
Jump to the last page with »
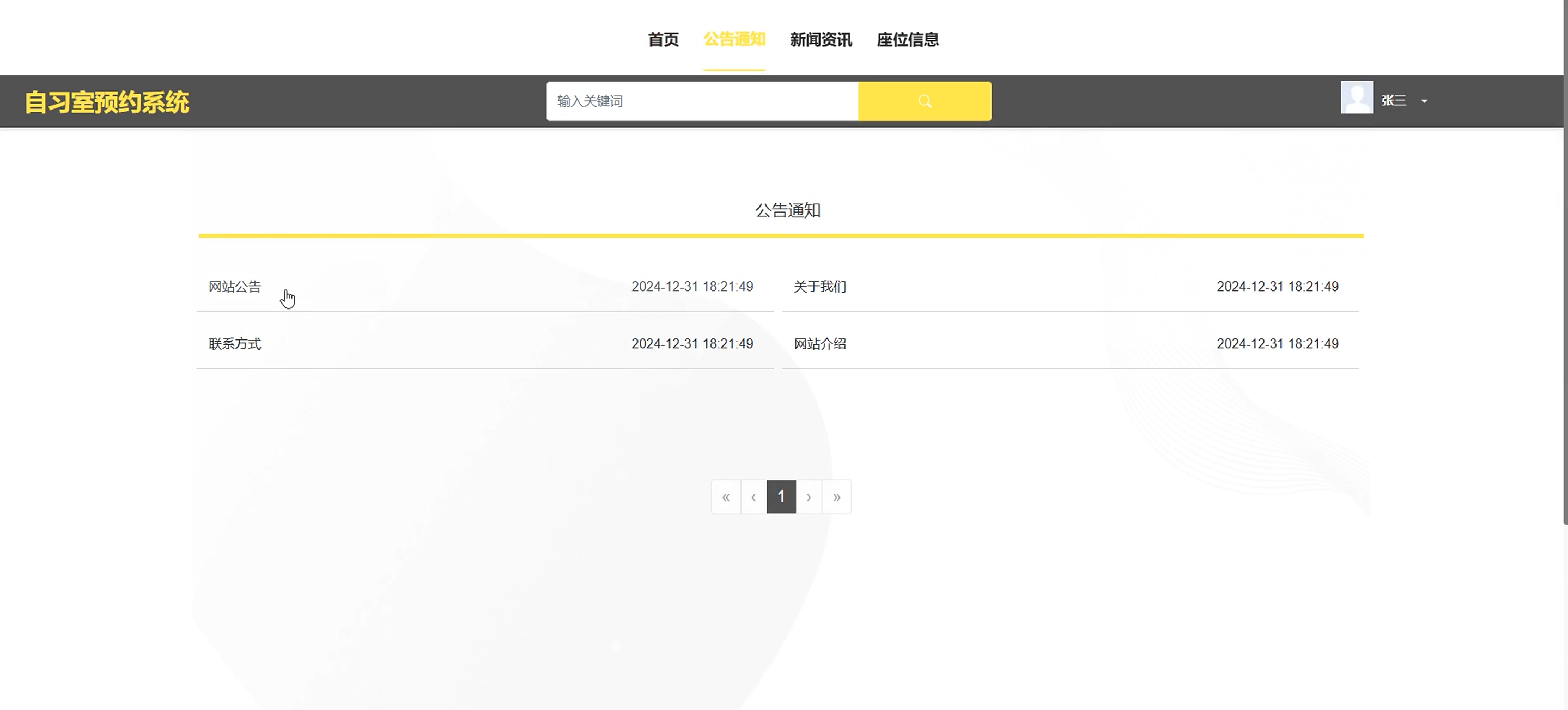pos(836,497)
